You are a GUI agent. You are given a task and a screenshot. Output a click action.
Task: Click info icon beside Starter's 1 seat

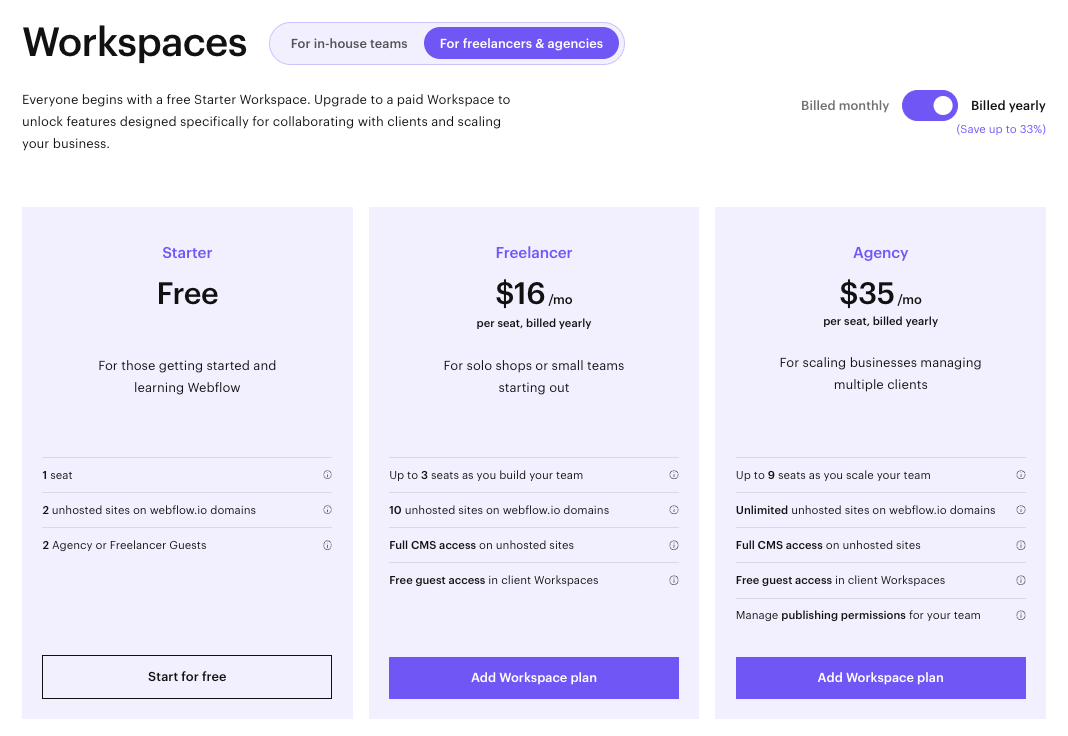(x=327, y=475)
